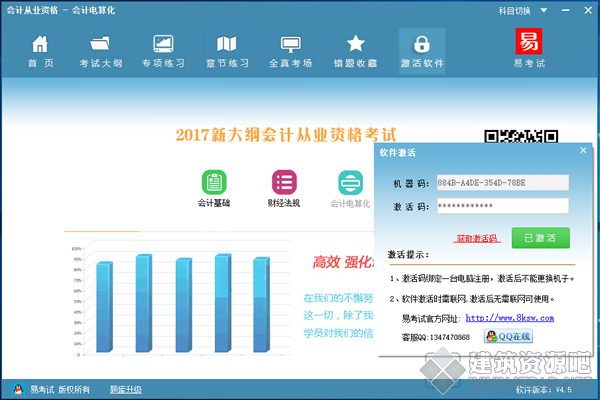This screenshot has height=400, width=600.
Task: Click the 激活提示 label
Action: tap(408, 255)
